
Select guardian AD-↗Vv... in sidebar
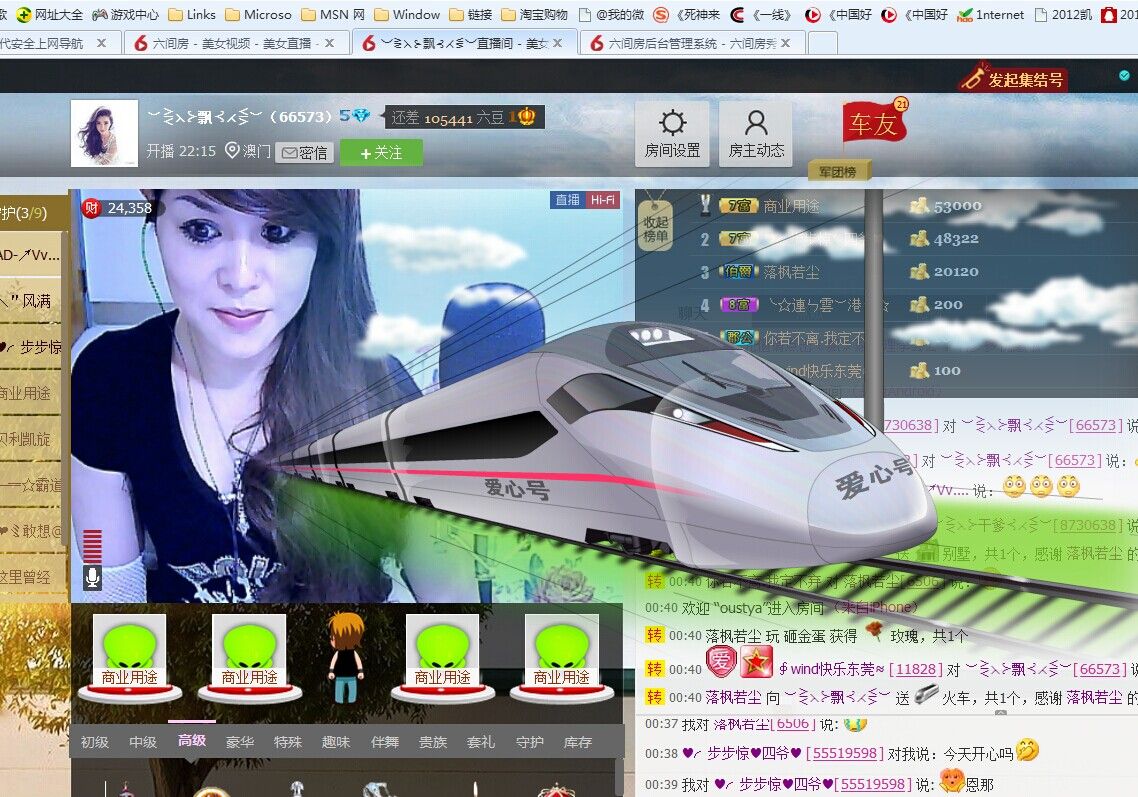click(x=30, y=255)
